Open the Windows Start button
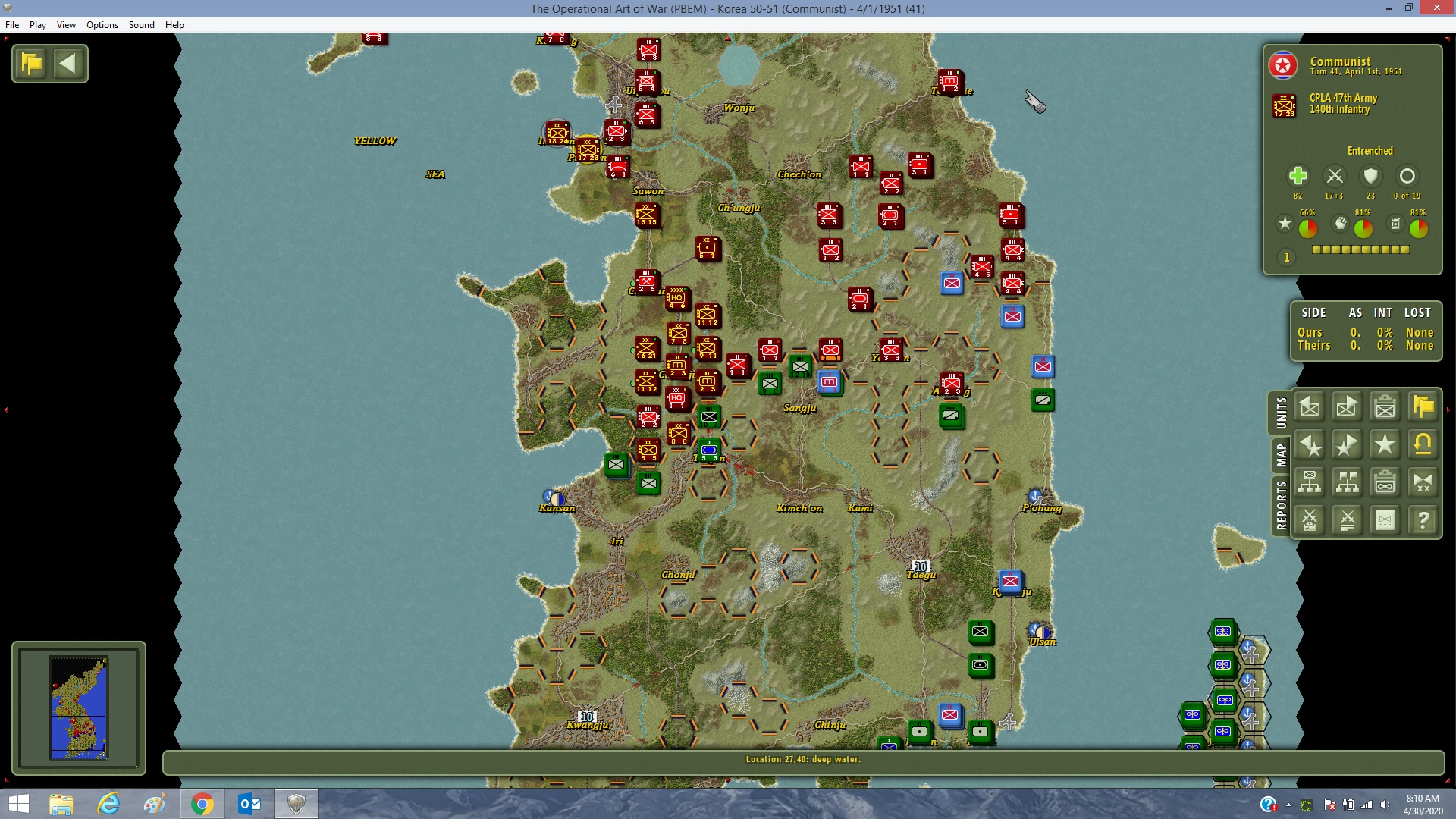The width and height of the screenshot is (1456, 819). 18,804
